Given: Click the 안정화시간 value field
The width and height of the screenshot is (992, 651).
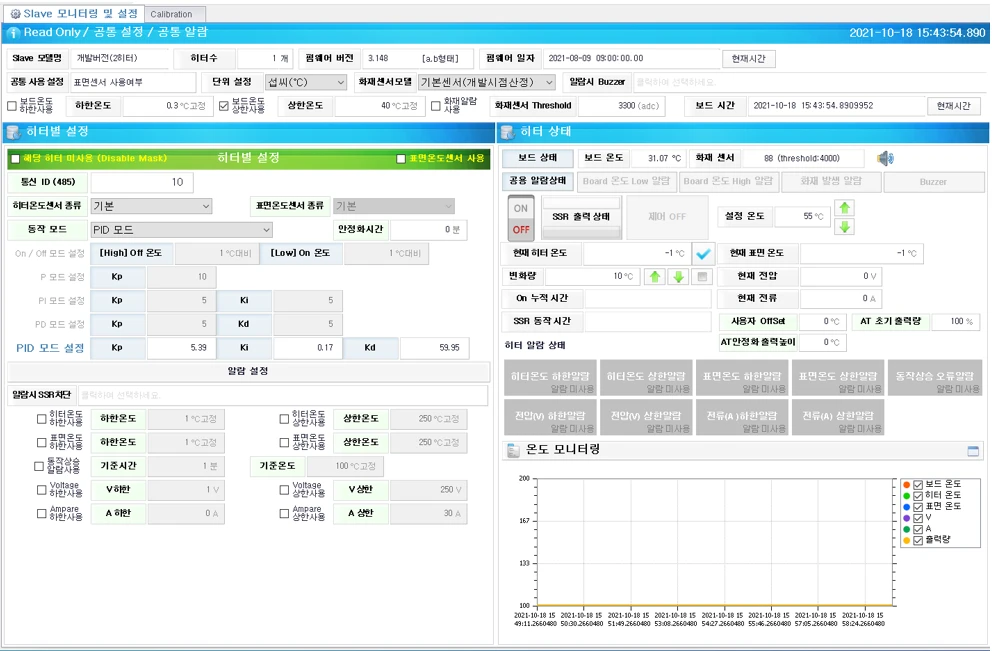Looking at the screenshot, I should click(428, 230).
